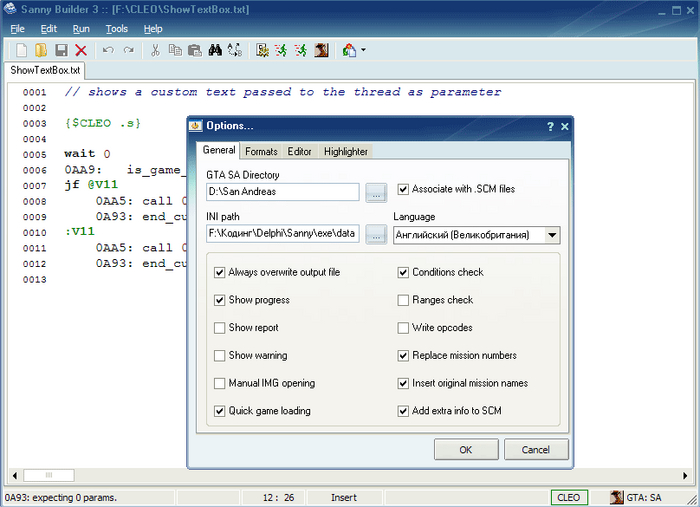The image size is (700, 507).
Task: Click the Copy toolbar icon
Action: (175, 50)
